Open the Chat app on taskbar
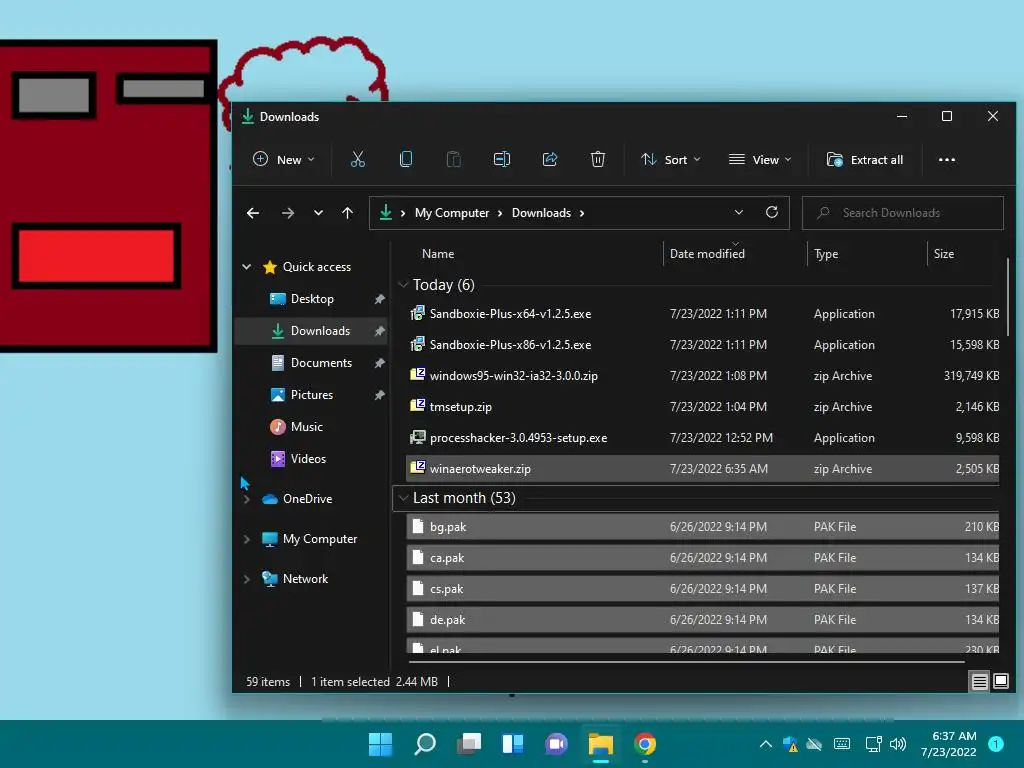The image size is (1024, 768). coord(556,744)
